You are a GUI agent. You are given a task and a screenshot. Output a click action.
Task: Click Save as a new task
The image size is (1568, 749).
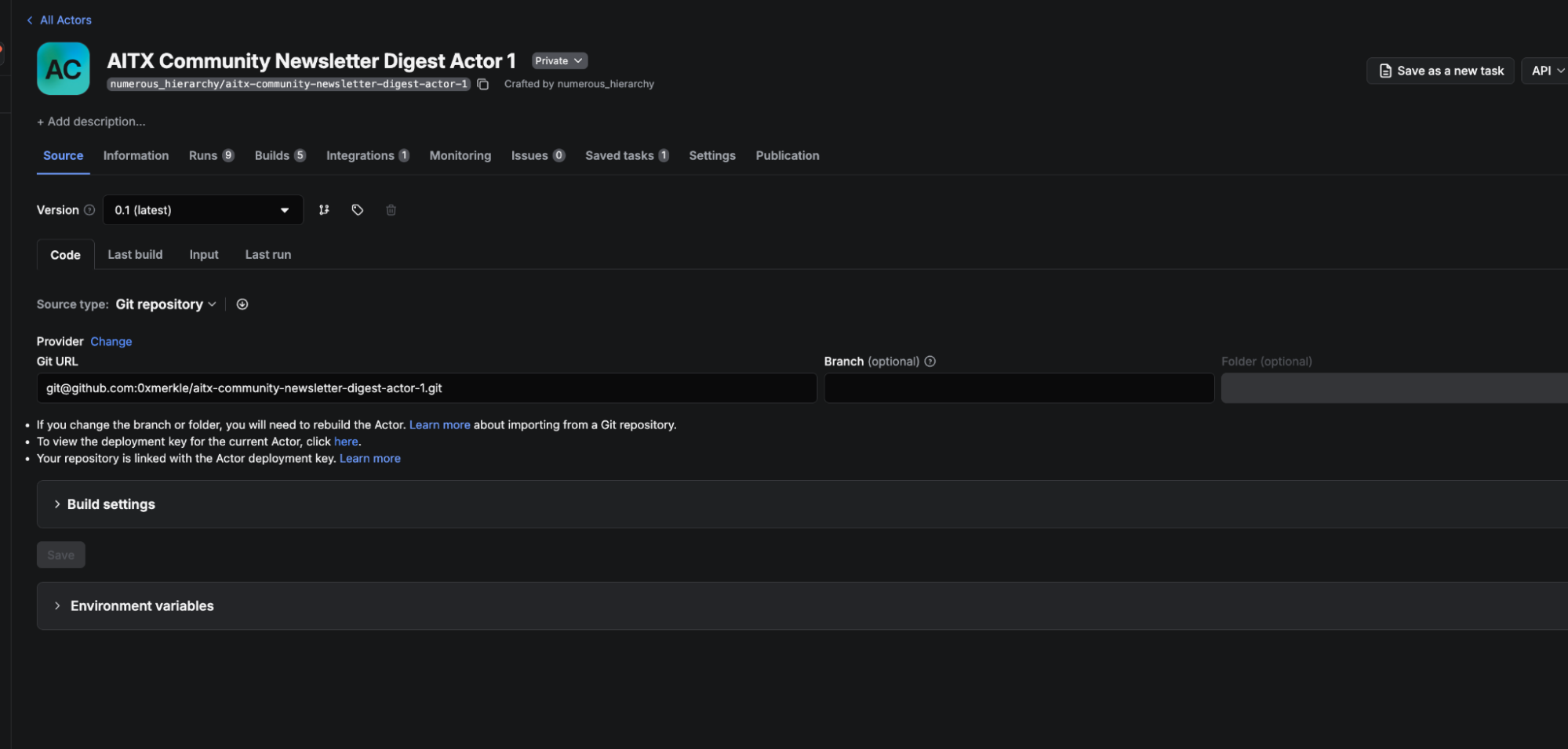tap(1441, 71)
